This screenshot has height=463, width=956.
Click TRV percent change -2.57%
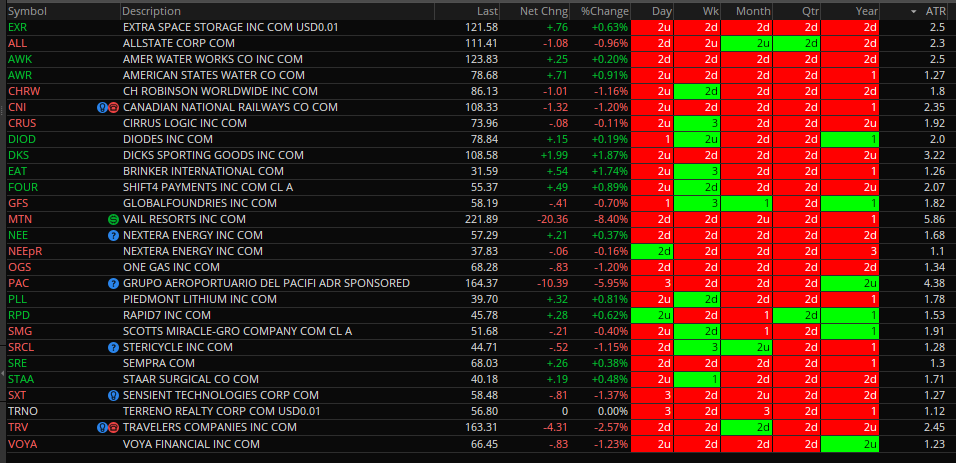pyautogui.click(x=609, y=427)
